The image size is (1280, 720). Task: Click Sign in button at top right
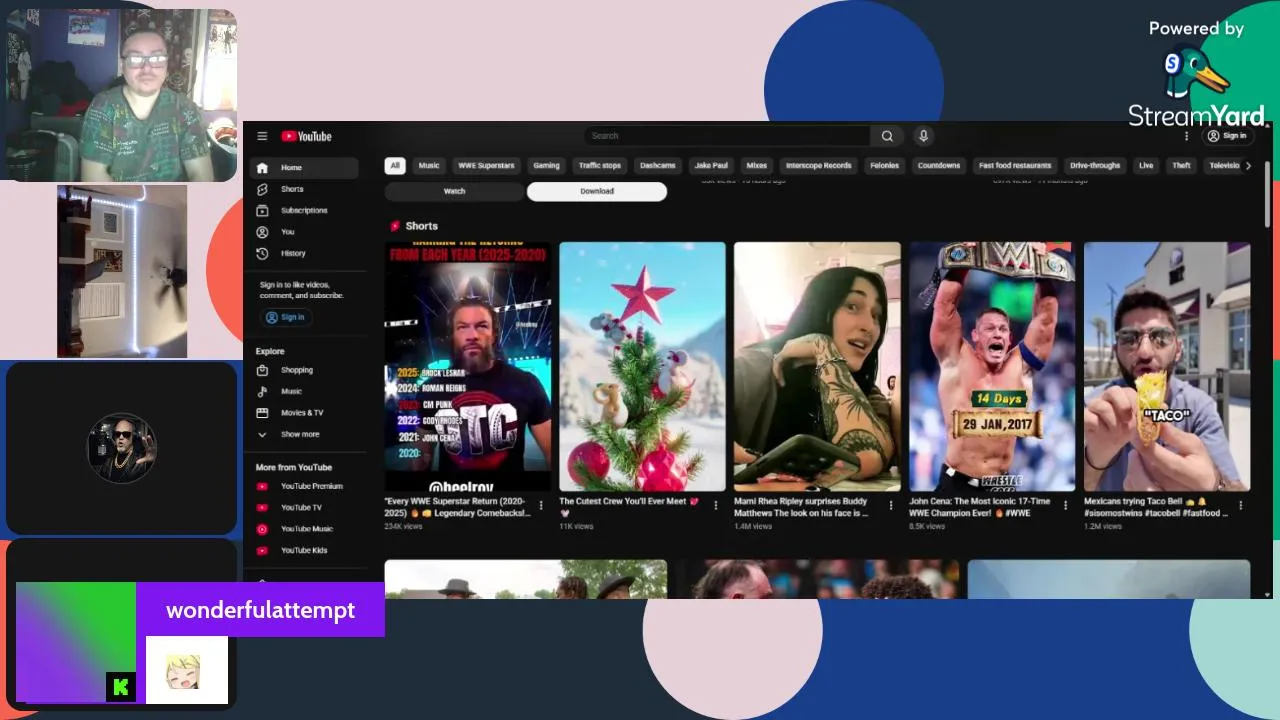tap(1226, 136)
